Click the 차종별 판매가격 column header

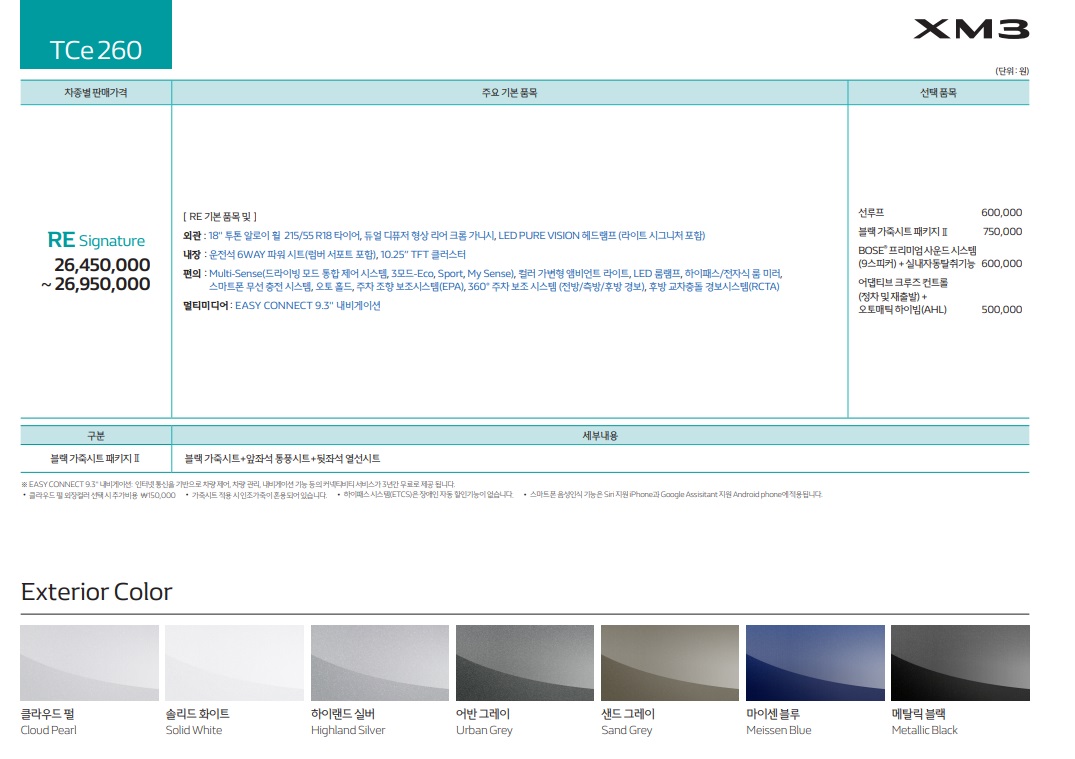pos(96,93)
